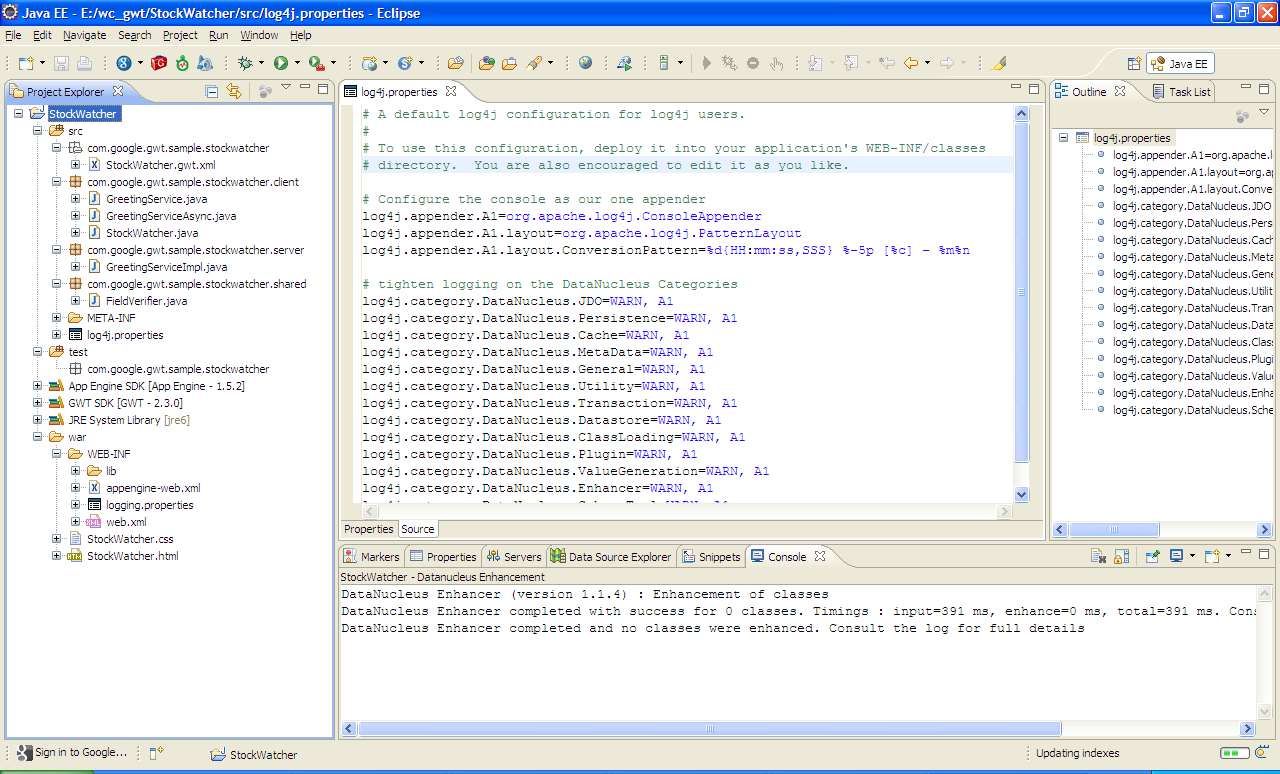Click the Collapse All icon in Project Explorer
1280x774 pixels.
[212, 91]
